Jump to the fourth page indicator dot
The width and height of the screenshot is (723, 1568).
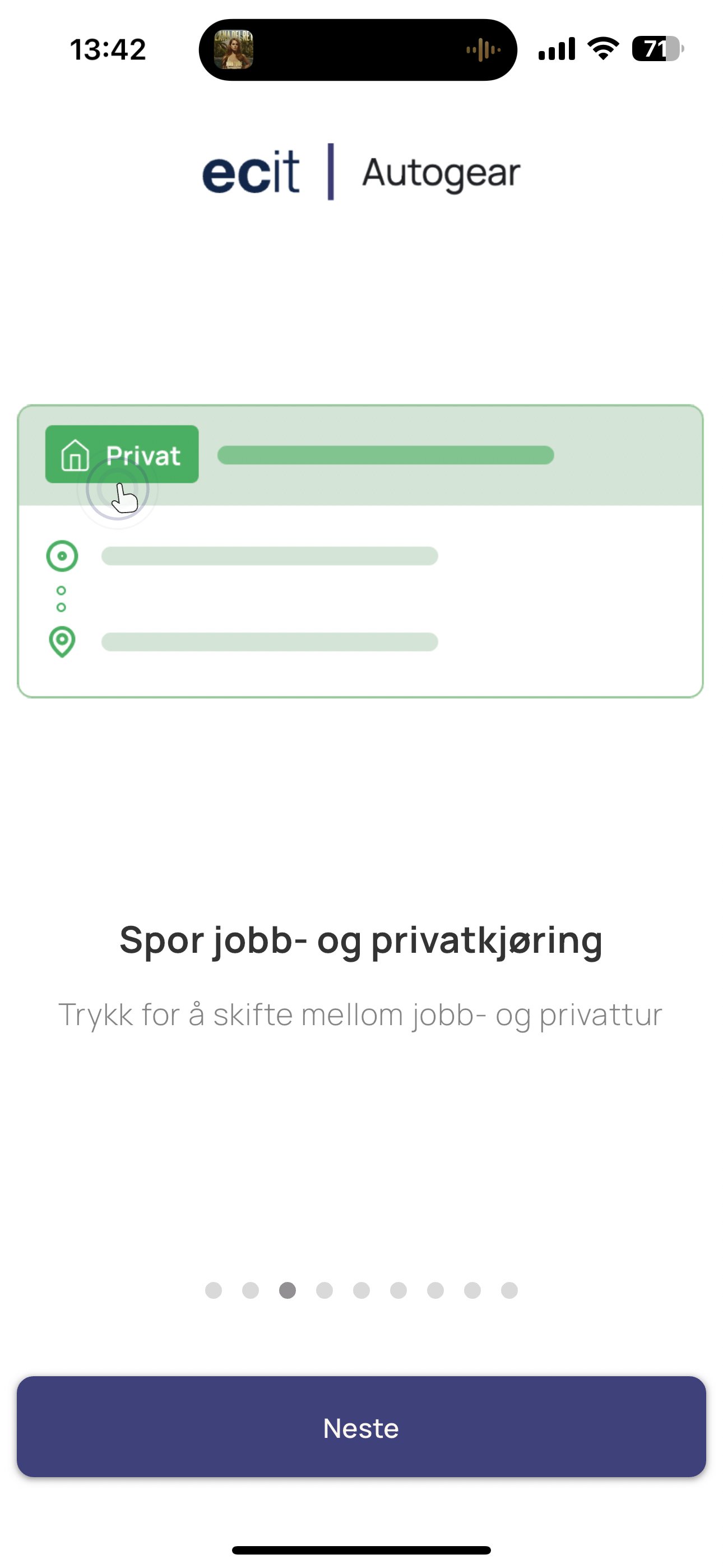tap(325, 1290)
